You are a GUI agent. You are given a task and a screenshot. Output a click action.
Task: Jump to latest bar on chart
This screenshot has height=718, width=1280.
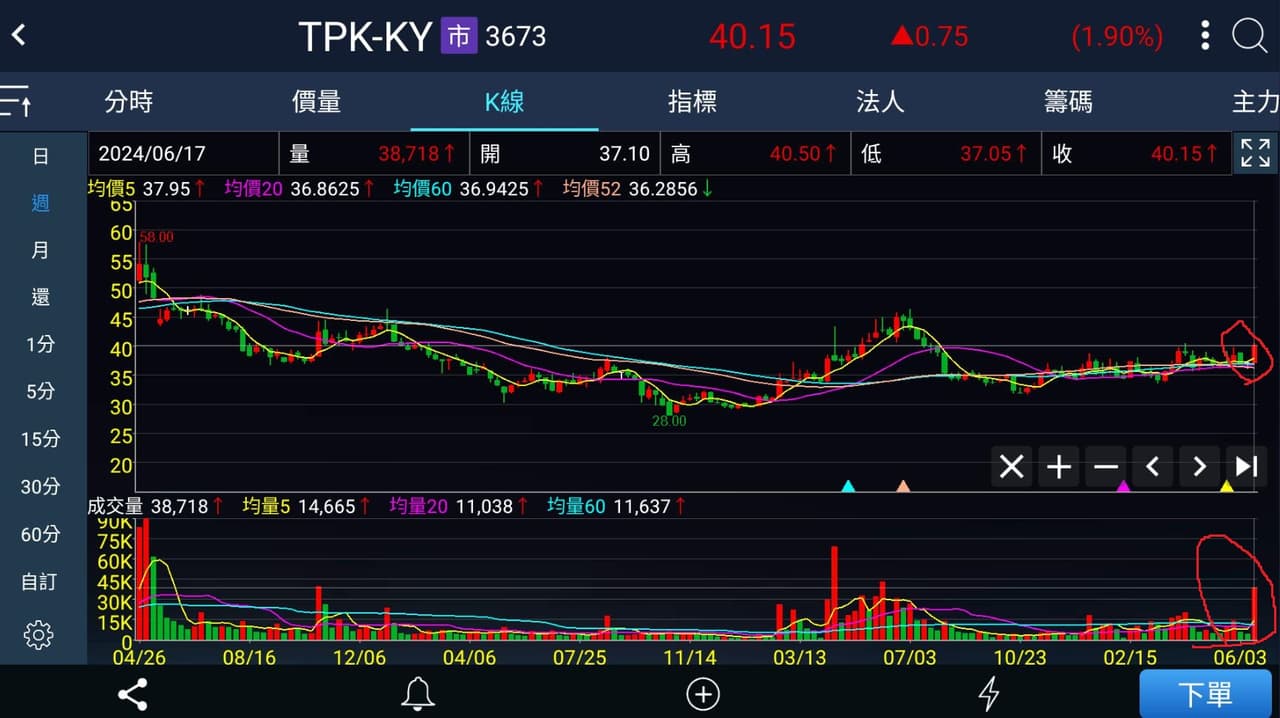1245,466
